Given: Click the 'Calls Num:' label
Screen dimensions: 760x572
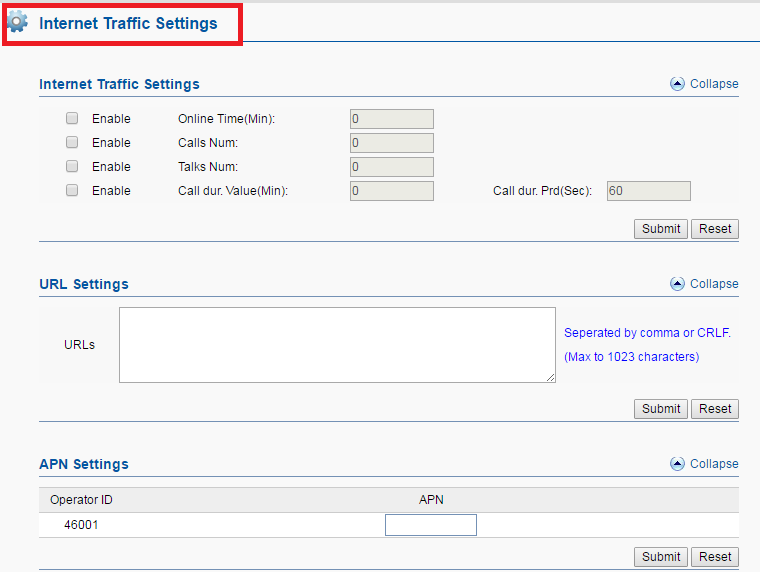Looking at the screenshot, I should pyautogui.click(x=208, y=143).
